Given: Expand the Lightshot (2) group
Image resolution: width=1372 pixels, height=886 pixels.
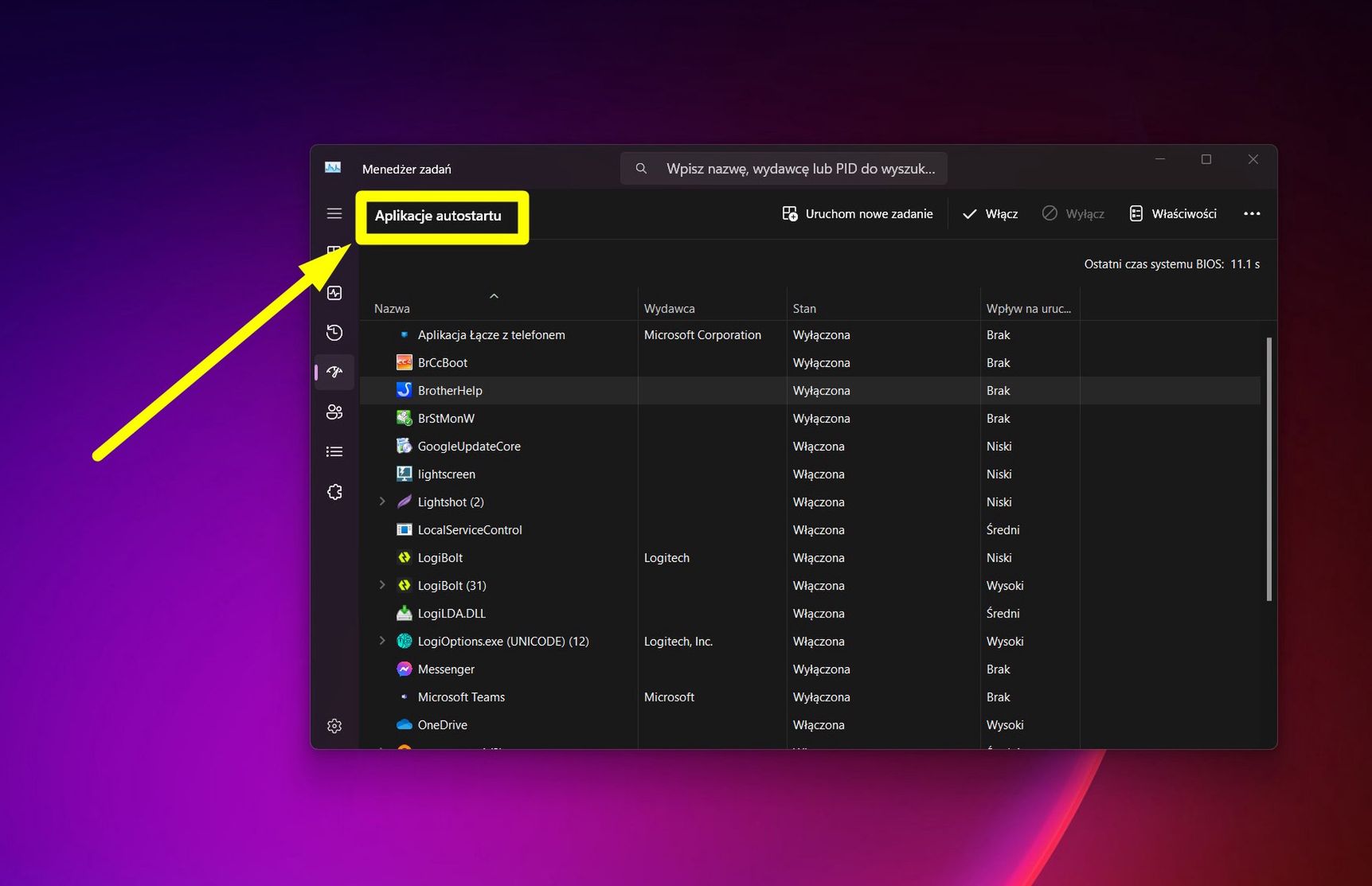Looking at the screenshot, I should pos(382,502).
